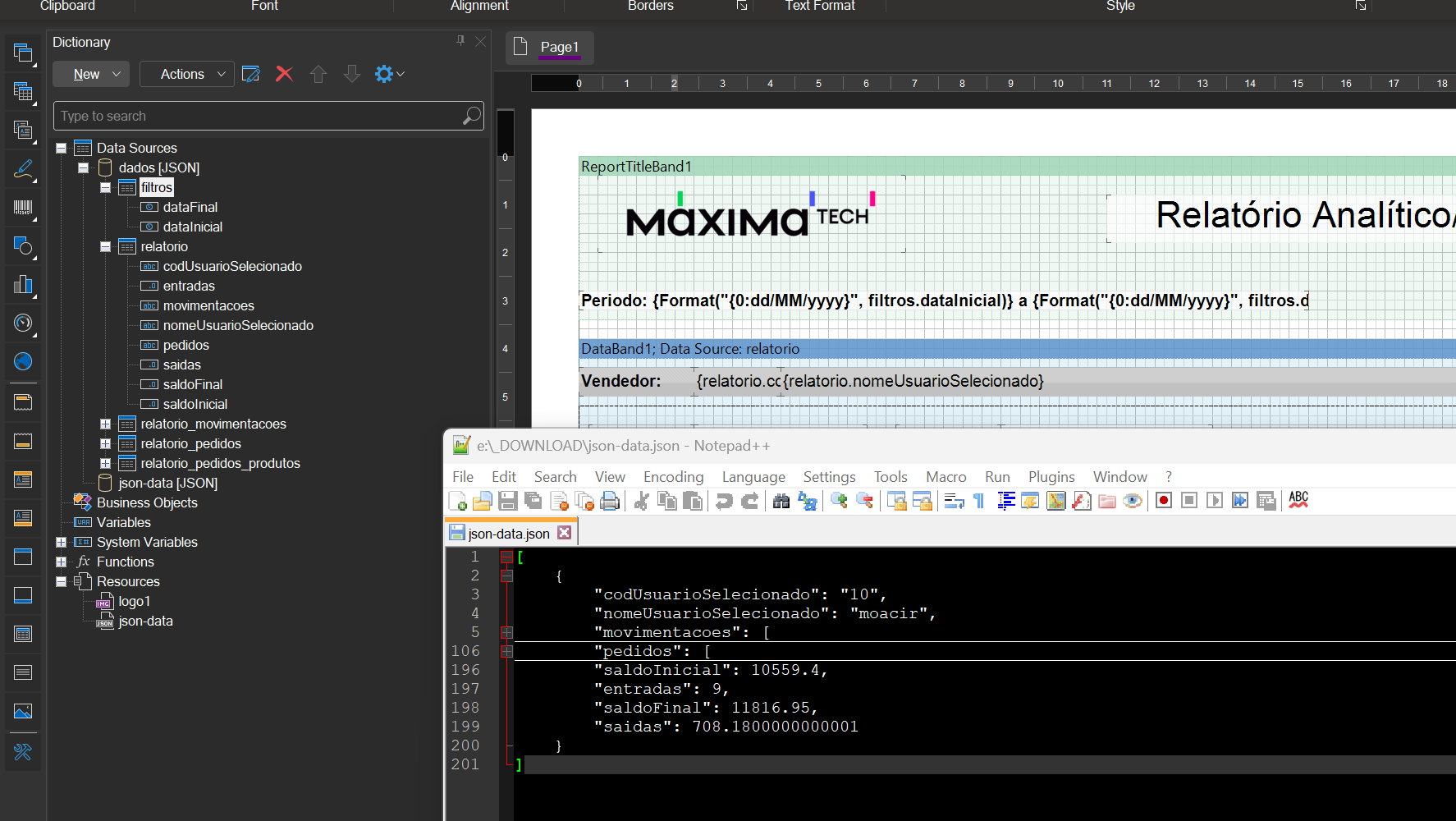Toggle word wrap in Notepad++ toolbar

pos(954,501)
